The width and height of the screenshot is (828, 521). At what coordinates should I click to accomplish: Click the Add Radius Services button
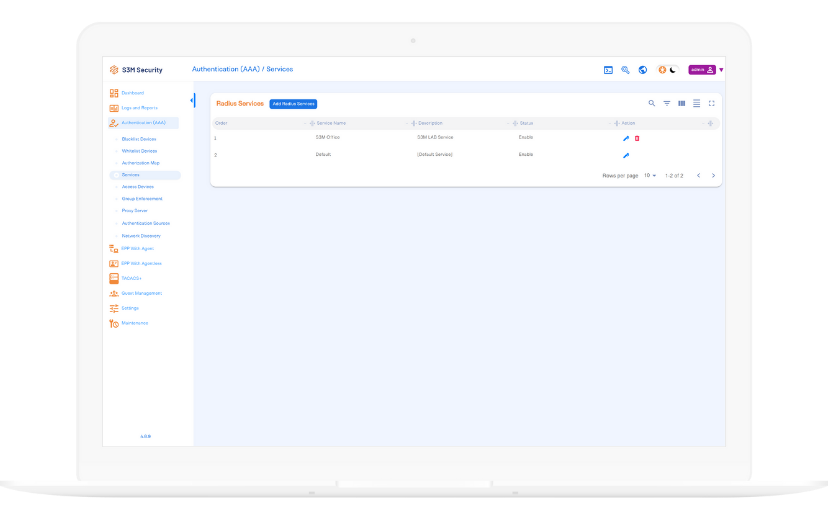tap(293, 103)
